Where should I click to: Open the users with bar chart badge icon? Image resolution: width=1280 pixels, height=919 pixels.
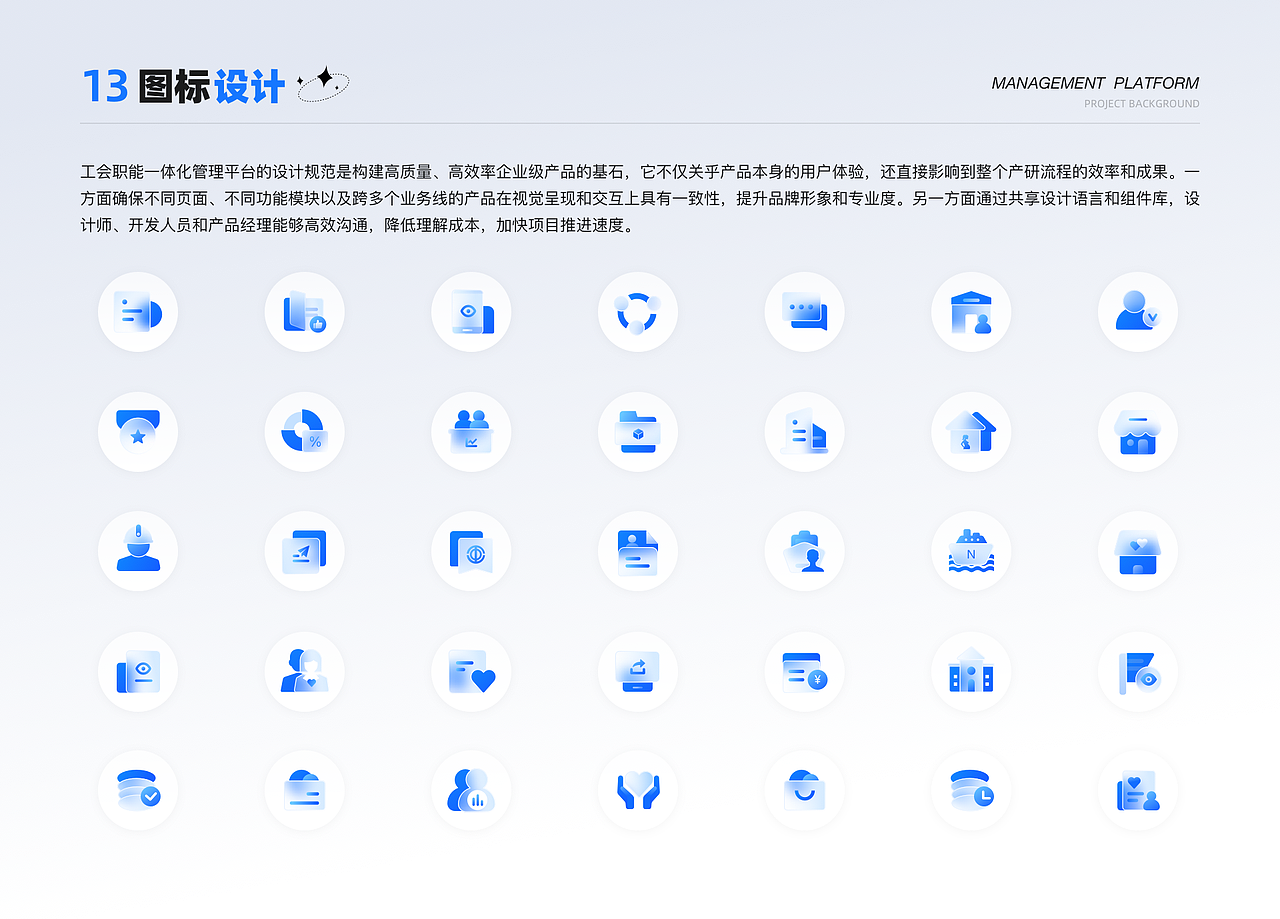(471, 790)
